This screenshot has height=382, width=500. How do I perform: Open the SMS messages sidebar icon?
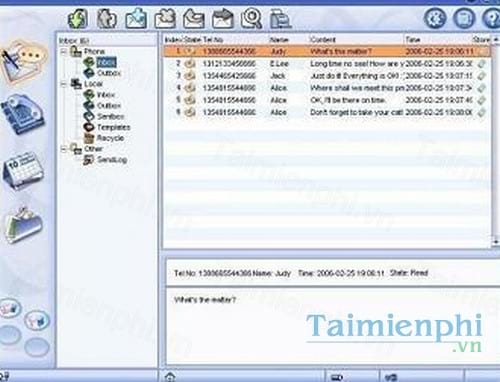click(x=24, y=62)
